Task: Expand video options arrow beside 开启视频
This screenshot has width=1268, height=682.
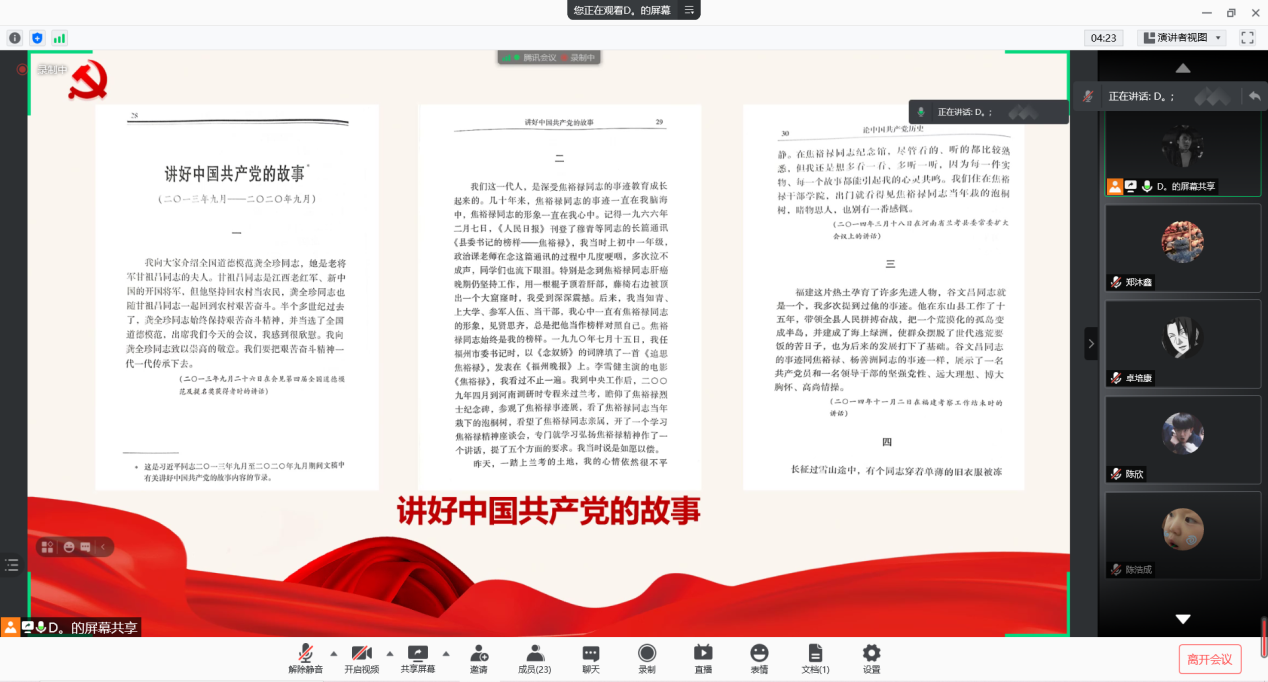Action: point(389,652)
